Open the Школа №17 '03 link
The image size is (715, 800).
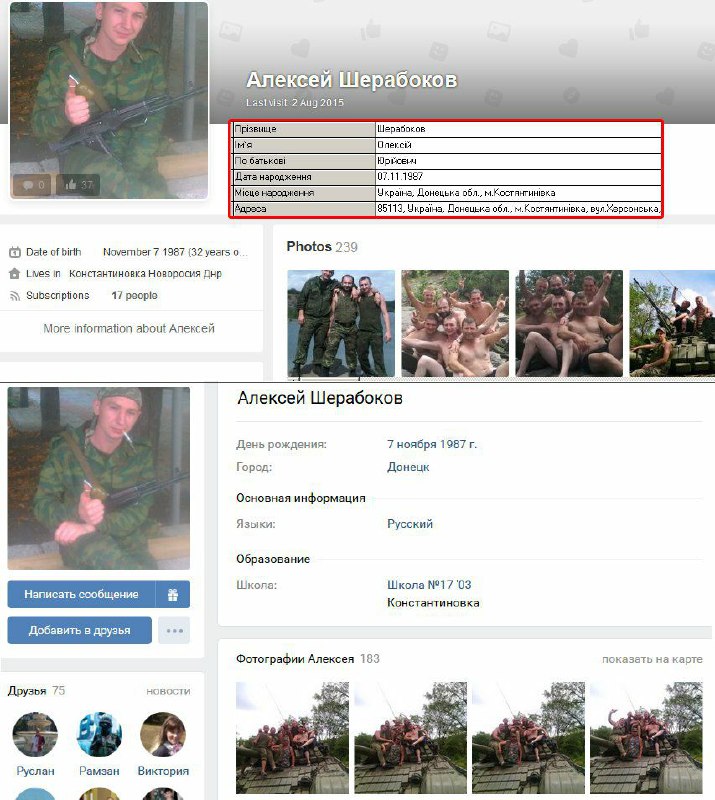430,585
